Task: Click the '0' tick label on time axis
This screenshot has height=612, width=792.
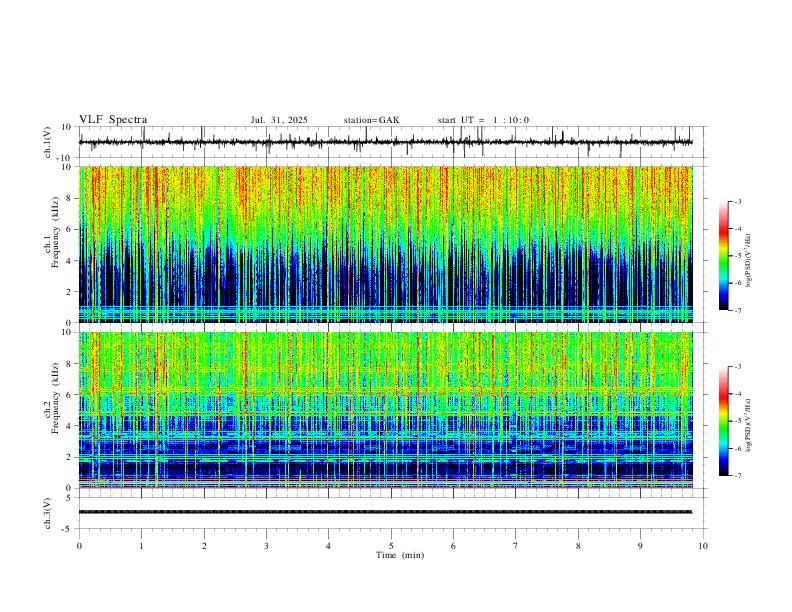Action: coord(79,546)
